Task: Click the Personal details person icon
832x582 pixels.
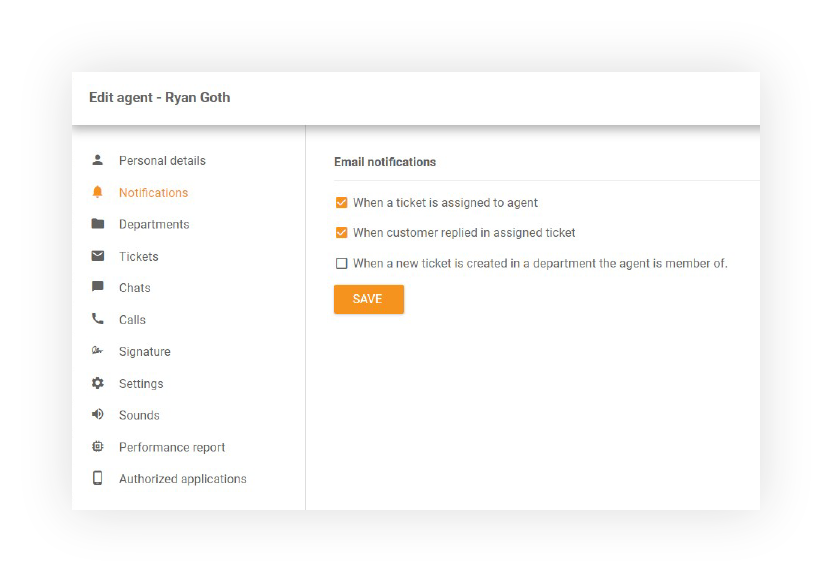Action: pos(97,160)
